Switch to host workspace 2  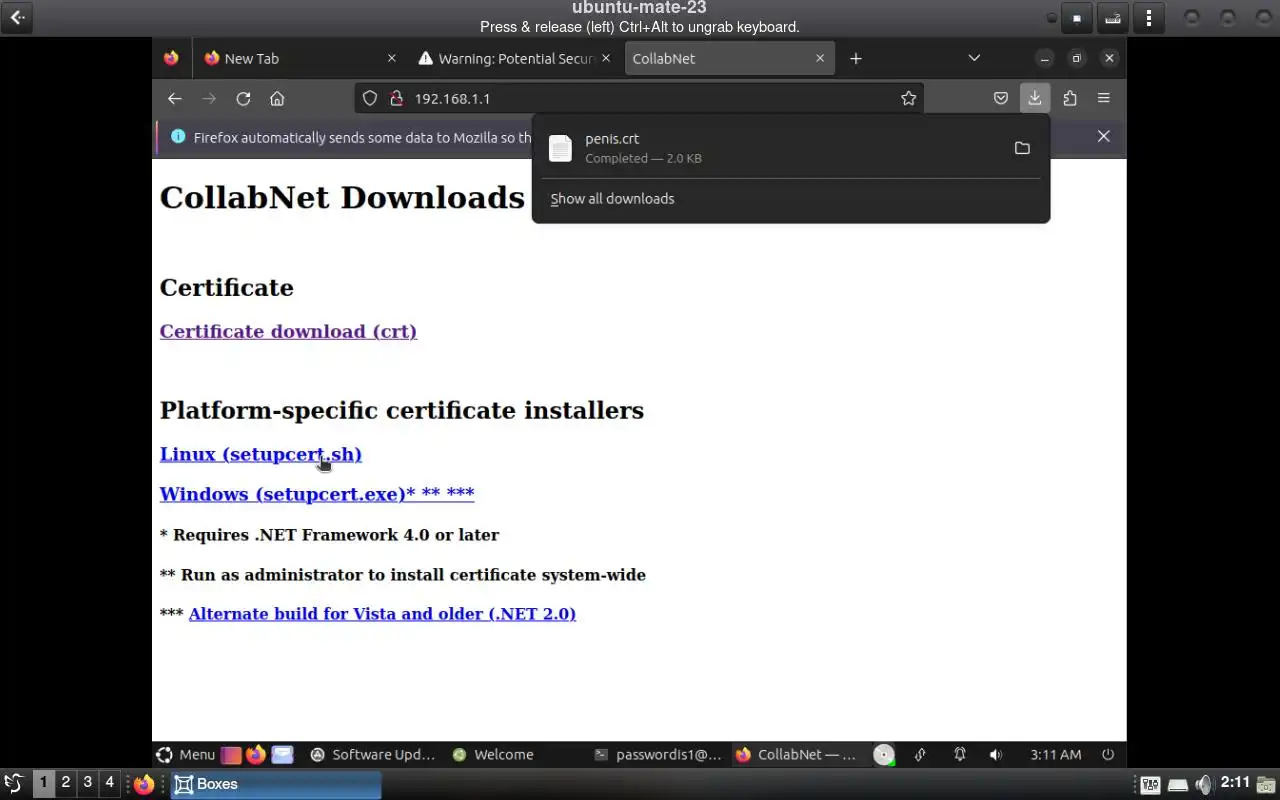point(66,783)
